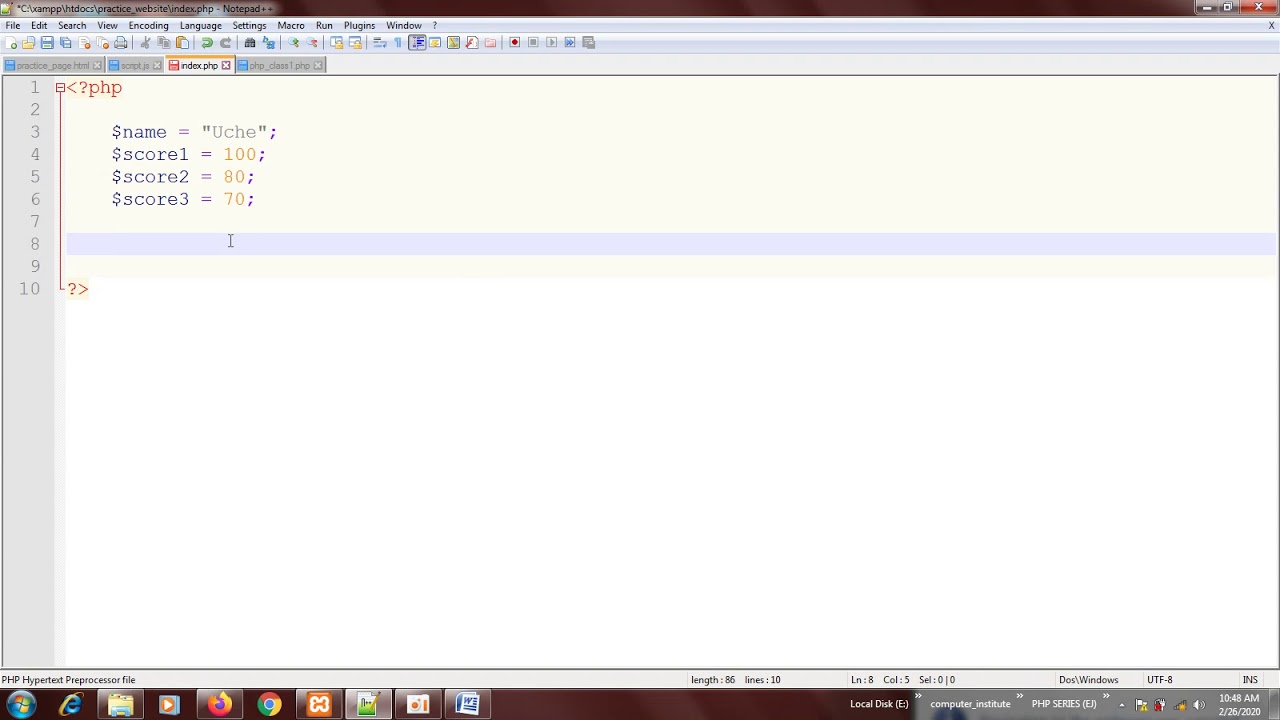Save the current file using the toolbar
Viewport: 1280px width, 720px height.
(x=47, y=42)
